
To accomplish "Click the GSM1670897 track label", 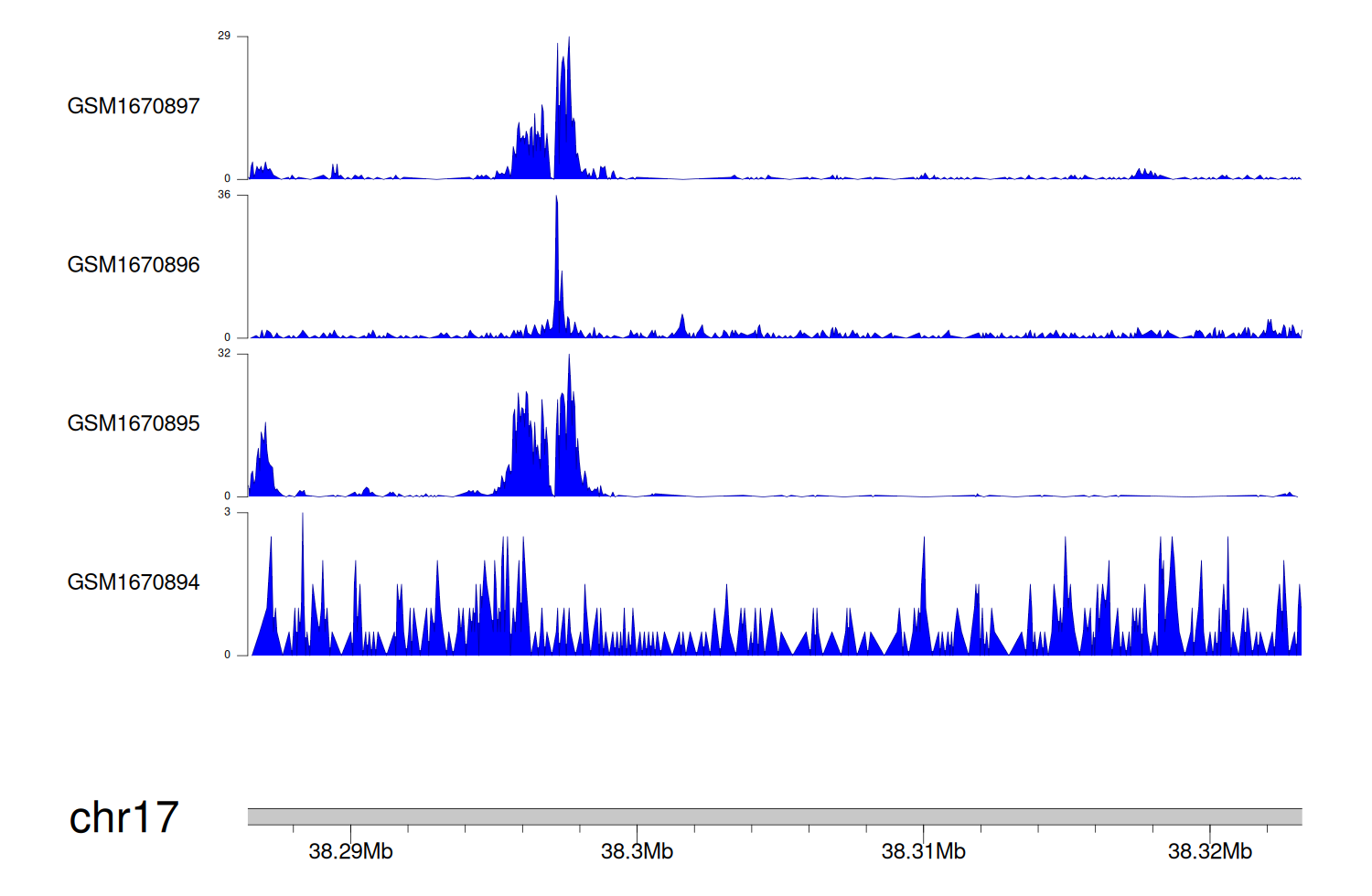I will tap(134, 106).
